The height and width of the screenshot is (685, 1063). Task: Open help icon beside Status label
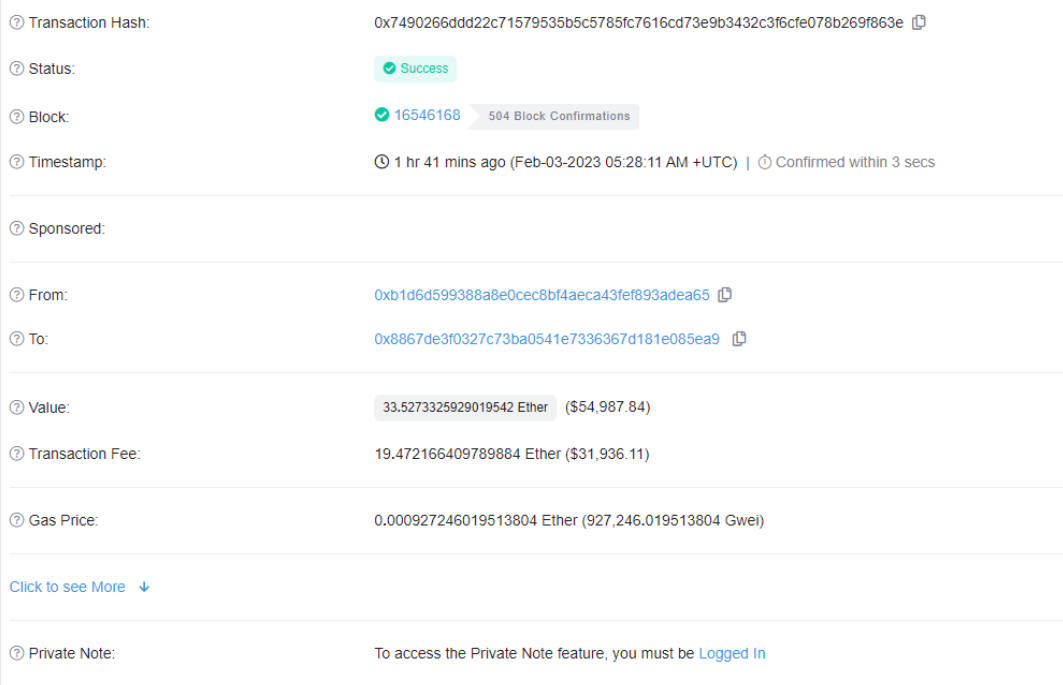click(17, 68)
